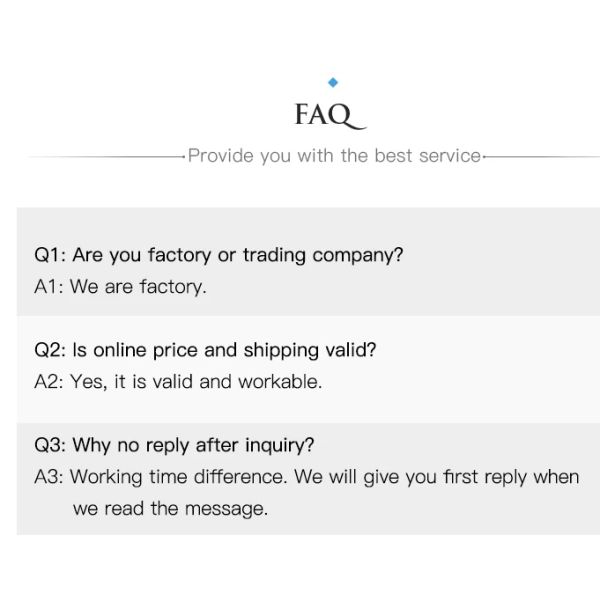Click the text "we read the message."
Viewport: 600px width, 600px height.
point(170,508)
